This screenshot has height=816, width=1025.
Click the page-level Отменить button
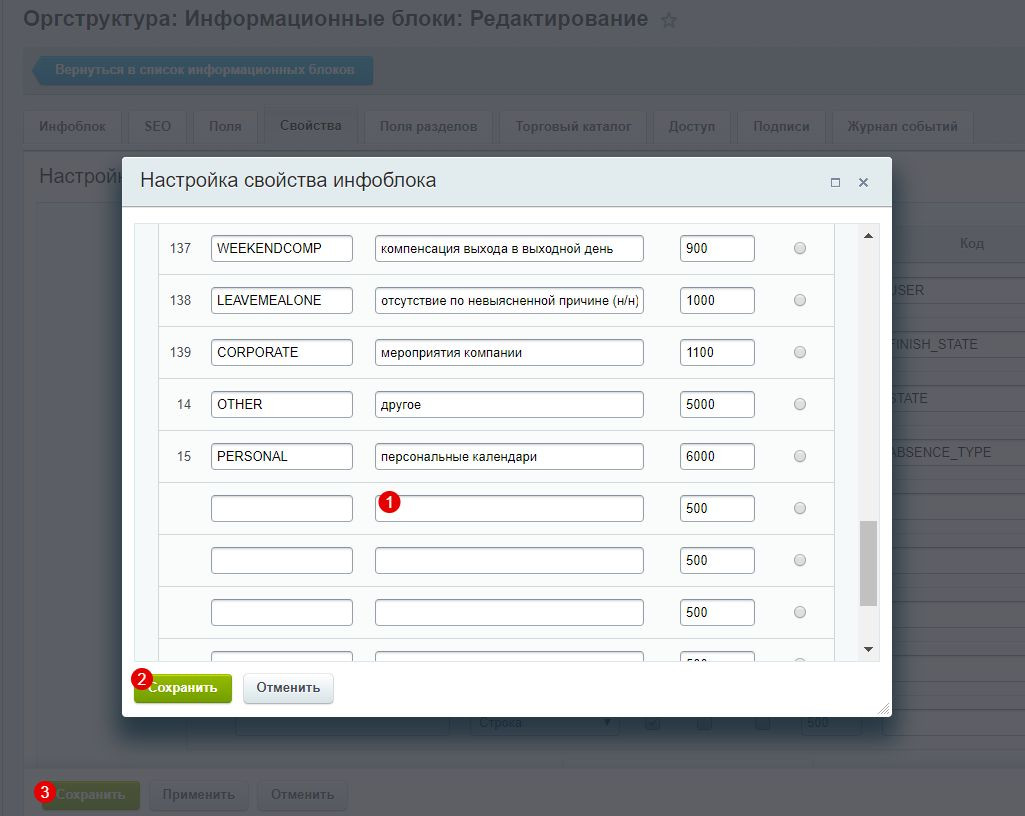[x=303, y=794]
